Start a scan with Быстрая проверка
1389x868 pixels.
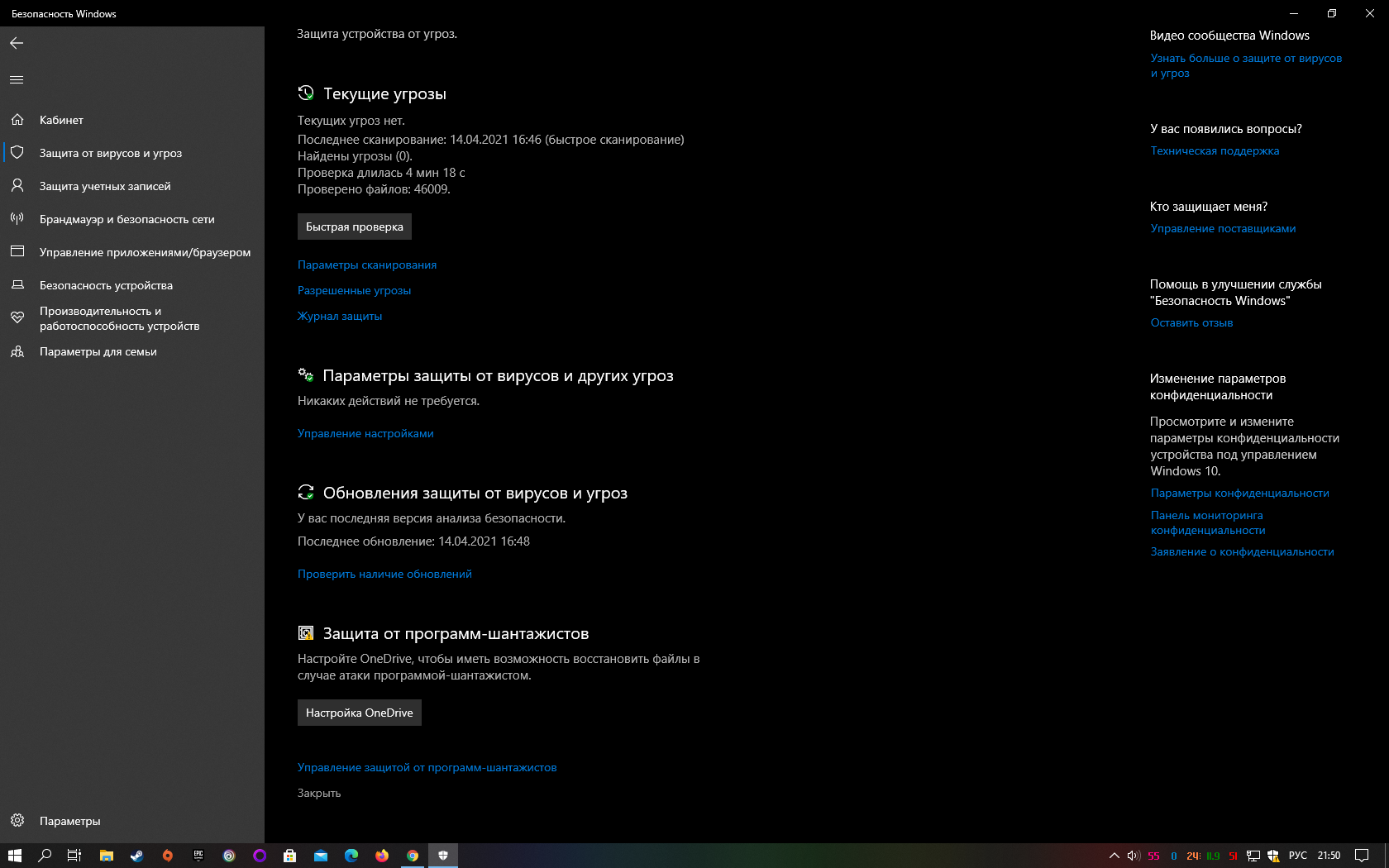pyautogui.click(x=355, y=227)
